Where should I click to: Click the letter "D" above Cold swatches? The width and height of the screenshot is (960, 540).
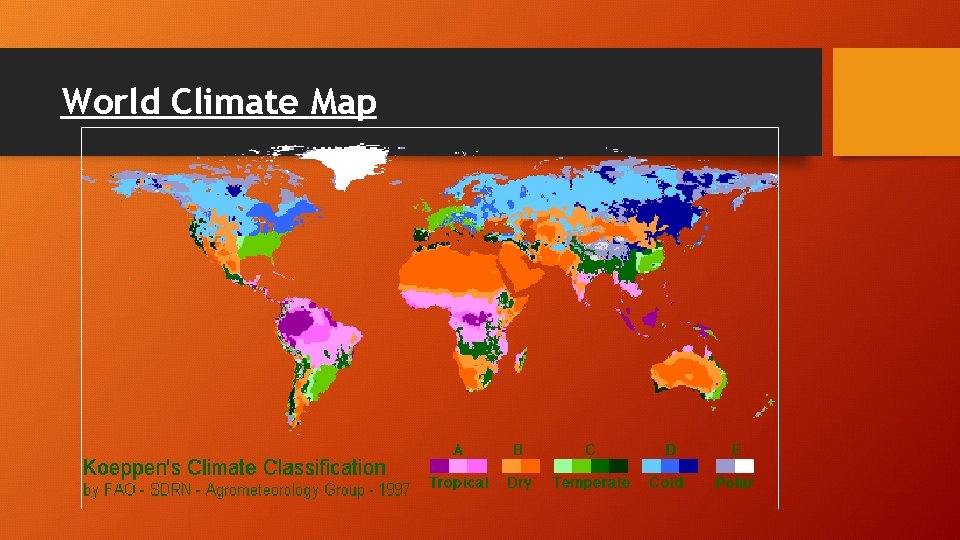click(x=671, y=450)
